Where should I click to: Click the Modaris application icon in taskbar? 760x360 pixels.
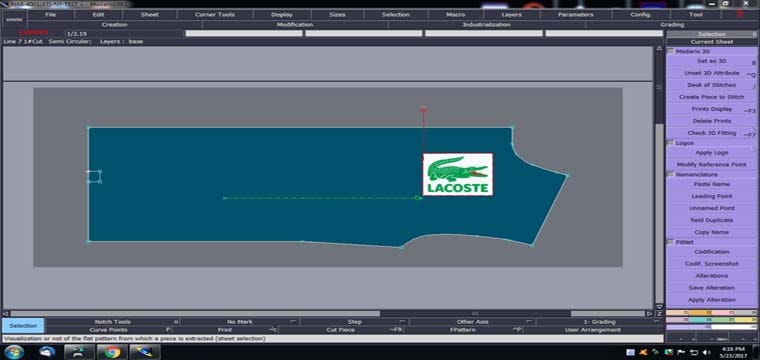tap(144, 352)
